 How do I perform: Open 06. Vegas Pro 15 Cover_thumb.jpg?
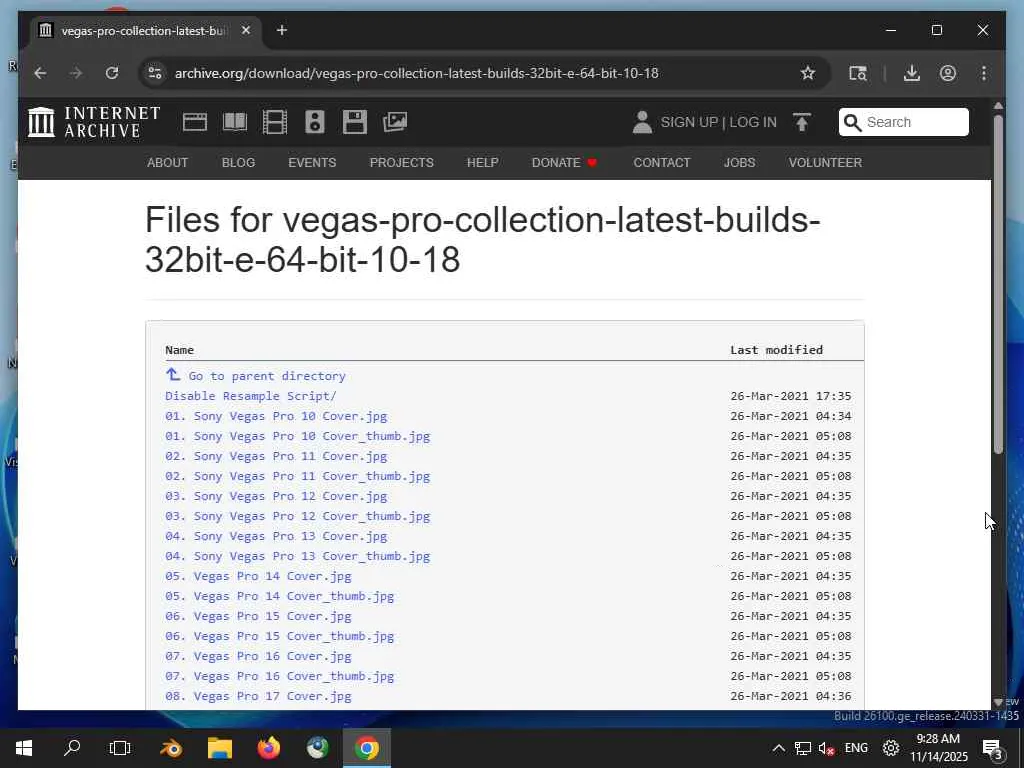pyautogui.click(x=280, y=636)
